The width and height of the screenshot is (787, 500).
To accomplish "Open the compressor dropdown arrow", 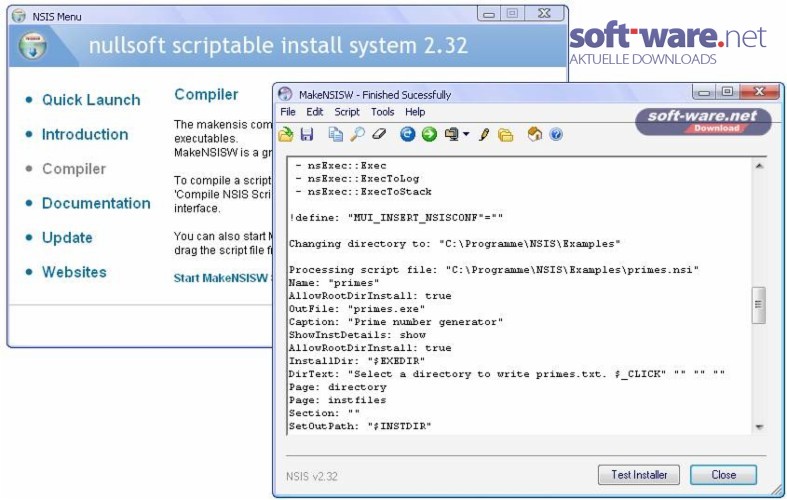I will 466,134.
